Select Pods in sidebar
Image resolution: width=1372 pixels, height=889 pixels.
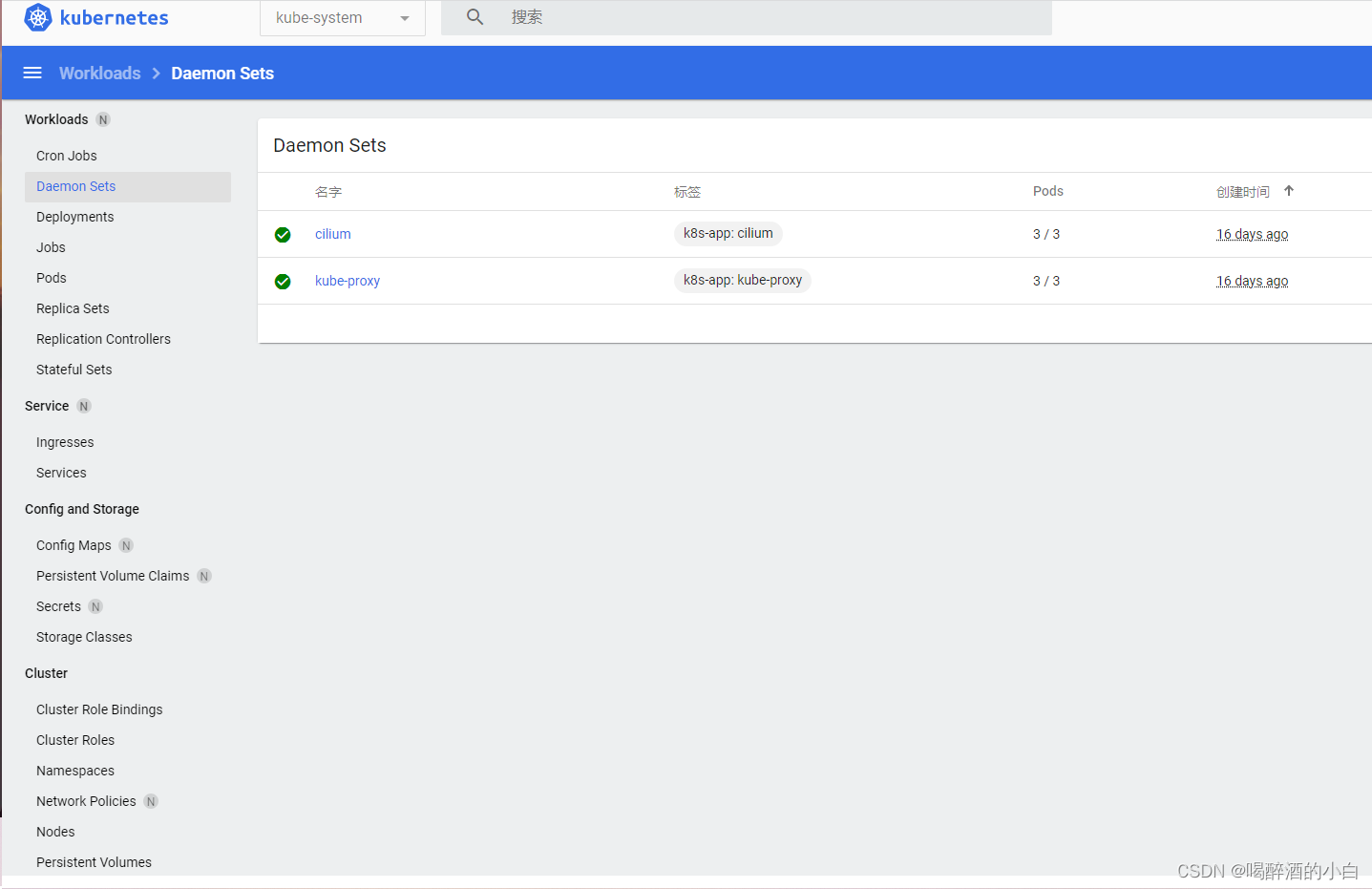point(52,278)
